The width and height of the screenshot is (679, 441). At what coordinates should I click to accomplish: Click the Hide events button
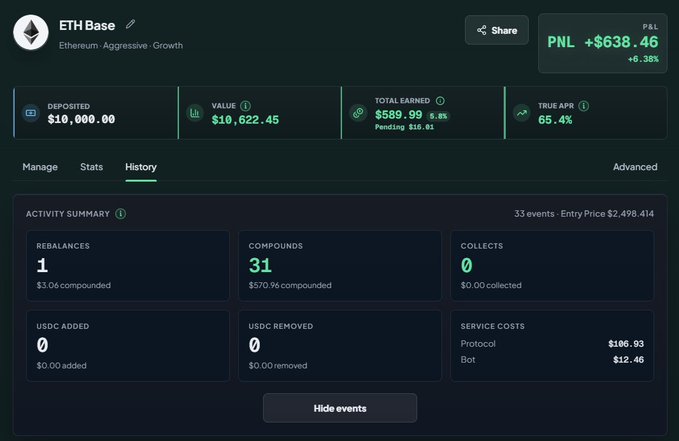click(340, 408)
